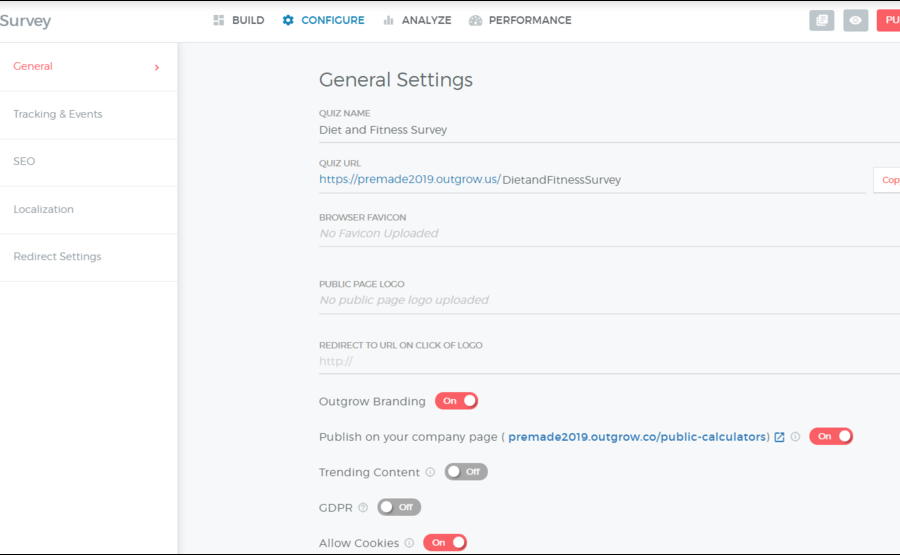Open company page external link icon
Image resolution: width=900 pixels, height=555 pixels.
(780, 437)
